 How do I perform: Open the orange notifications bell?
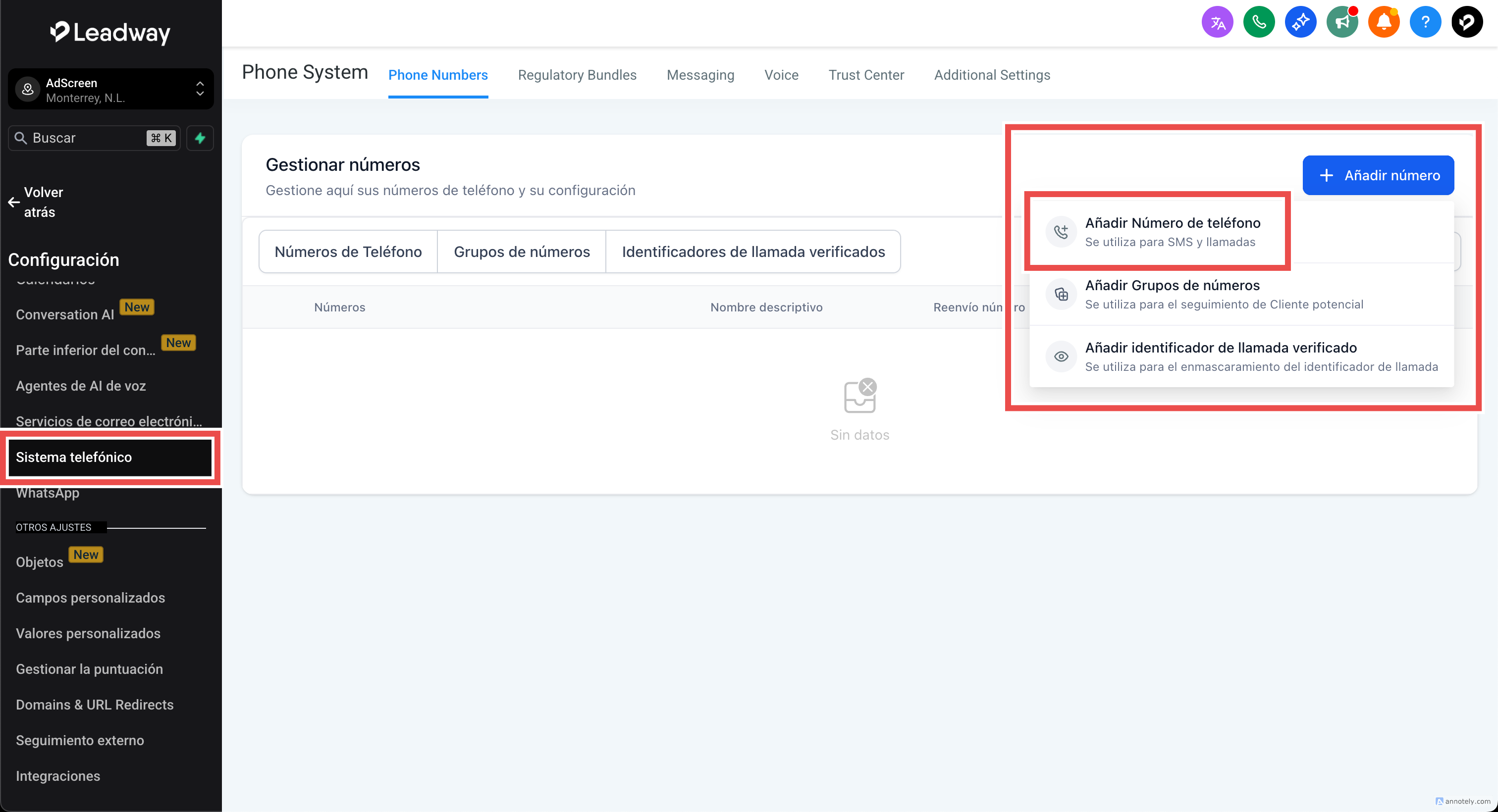pos(1384,22)
